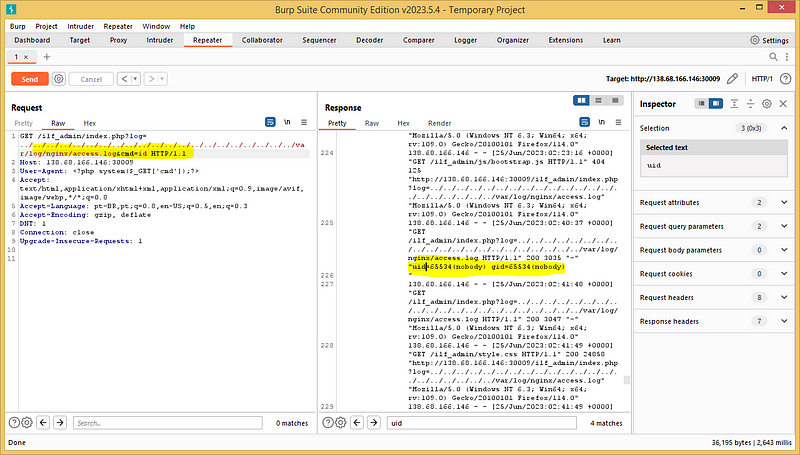The height and width of the screenshot is (455, 800).
Task: Open Burp Settings
Action: pyautogui.click(x=769, y=40)
